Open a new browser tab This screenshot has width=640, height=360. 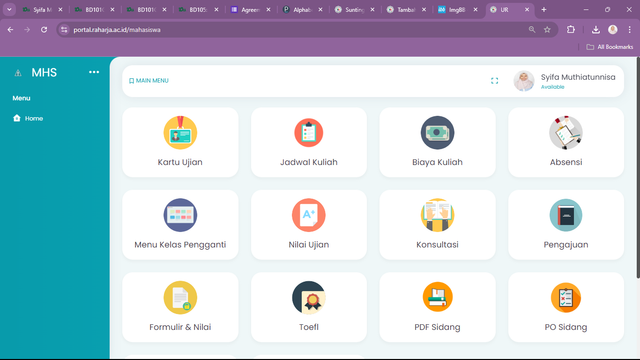point(544,9)
